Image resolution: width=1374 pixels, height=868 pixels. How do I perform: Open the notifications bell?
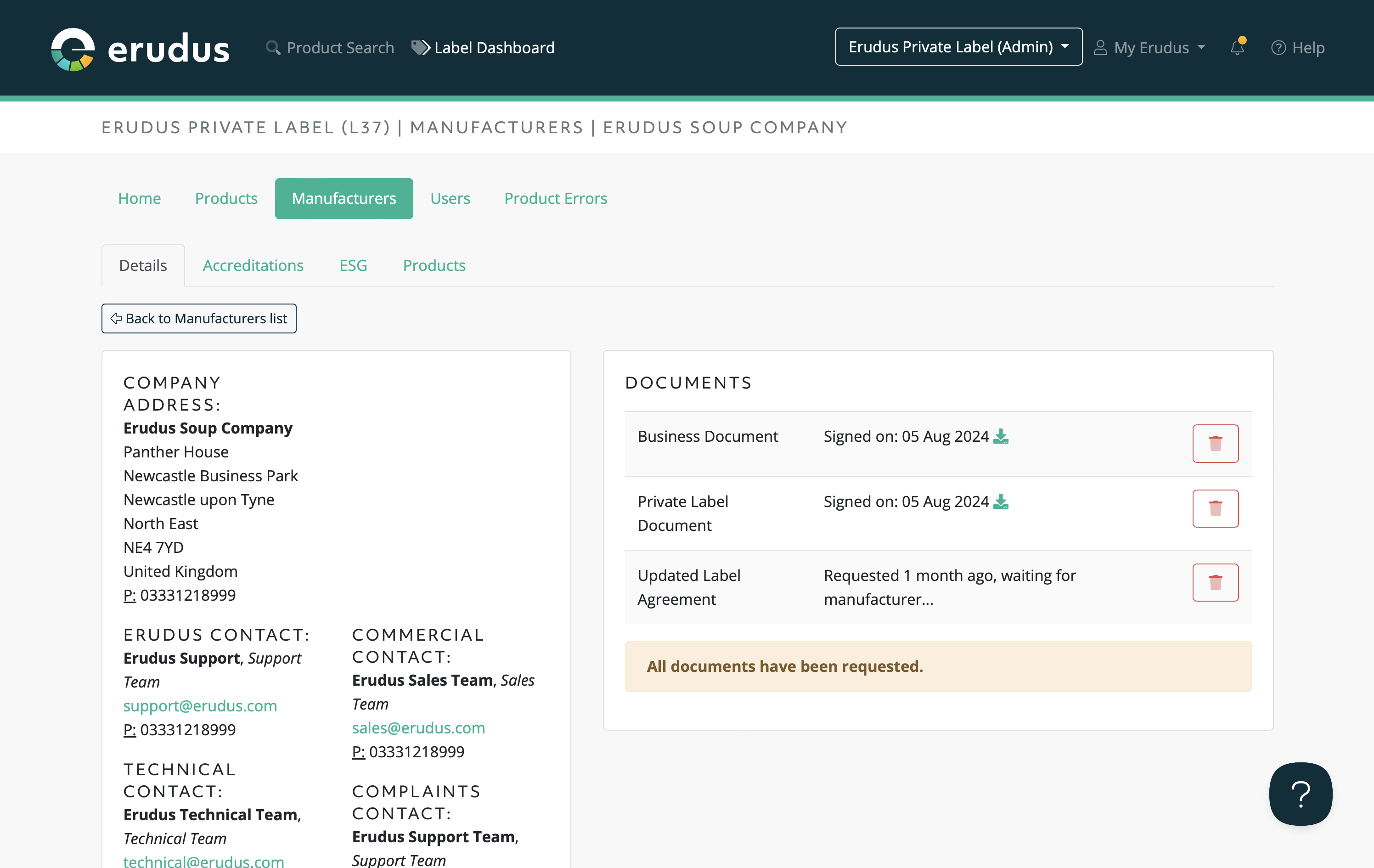pos(1237,47)
